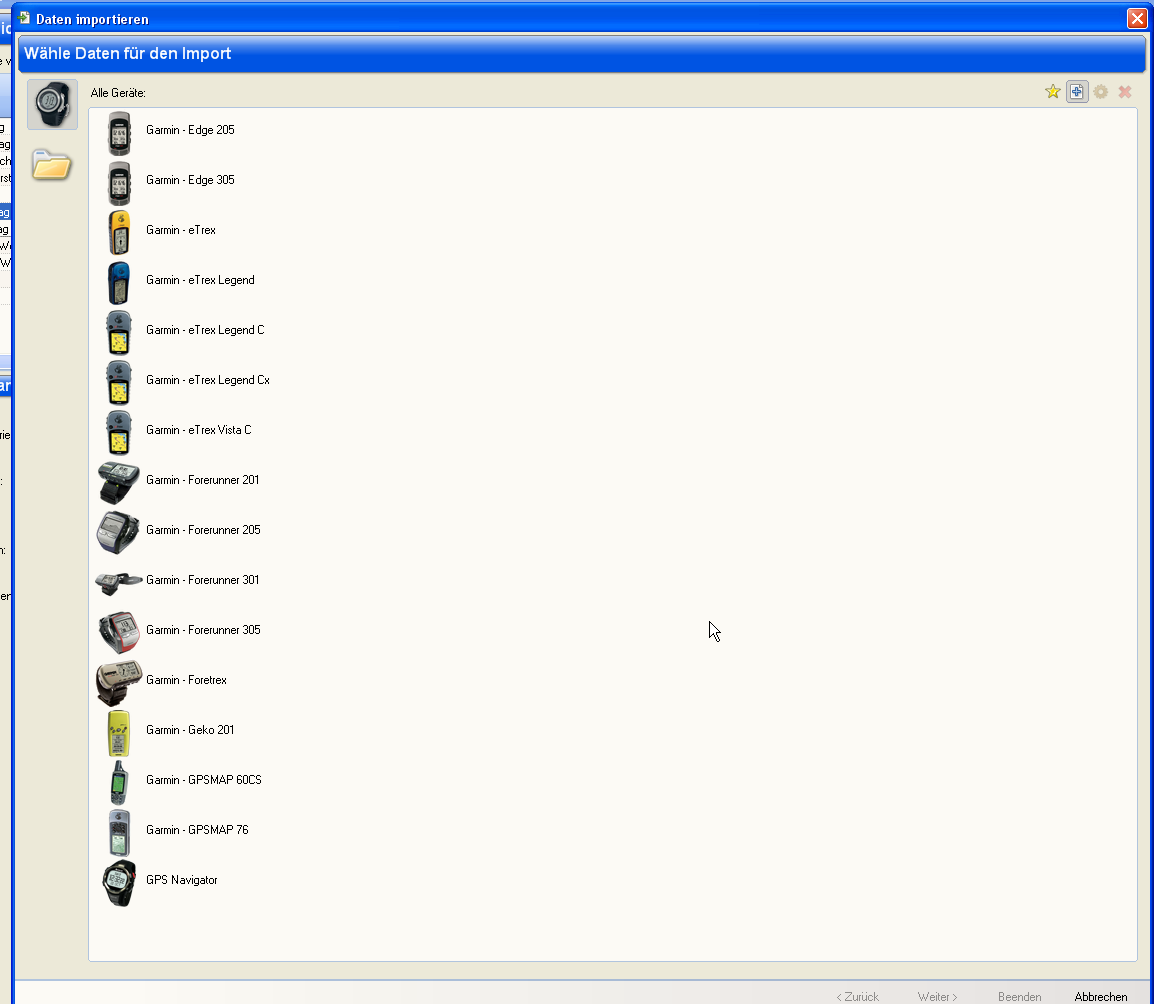The height and width of the screenshot is (1004, 1154).
Task: Select the device import source watch icon
Action: tap(52, 104)
